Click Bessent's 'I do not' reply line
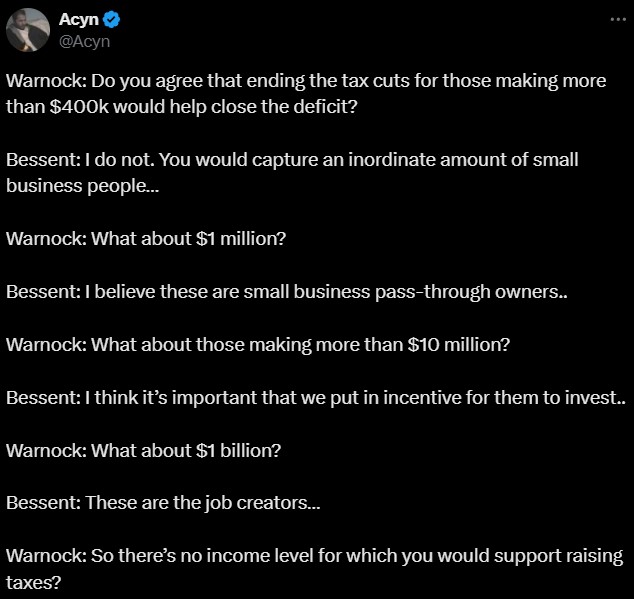The image size is (634, 599). (292, 160)
